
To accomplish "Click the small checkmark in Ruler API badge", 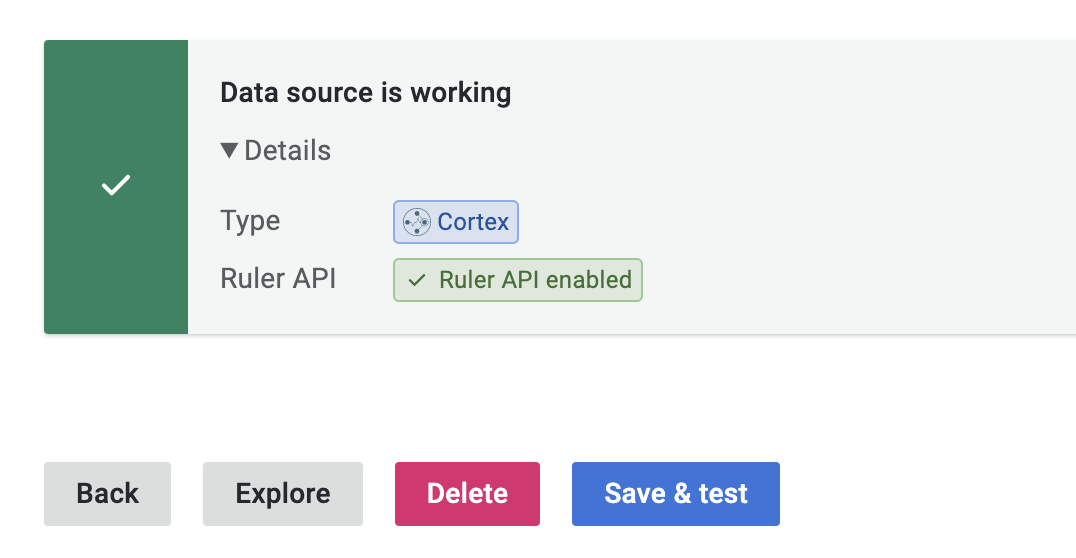I will (x=418, y=280).
